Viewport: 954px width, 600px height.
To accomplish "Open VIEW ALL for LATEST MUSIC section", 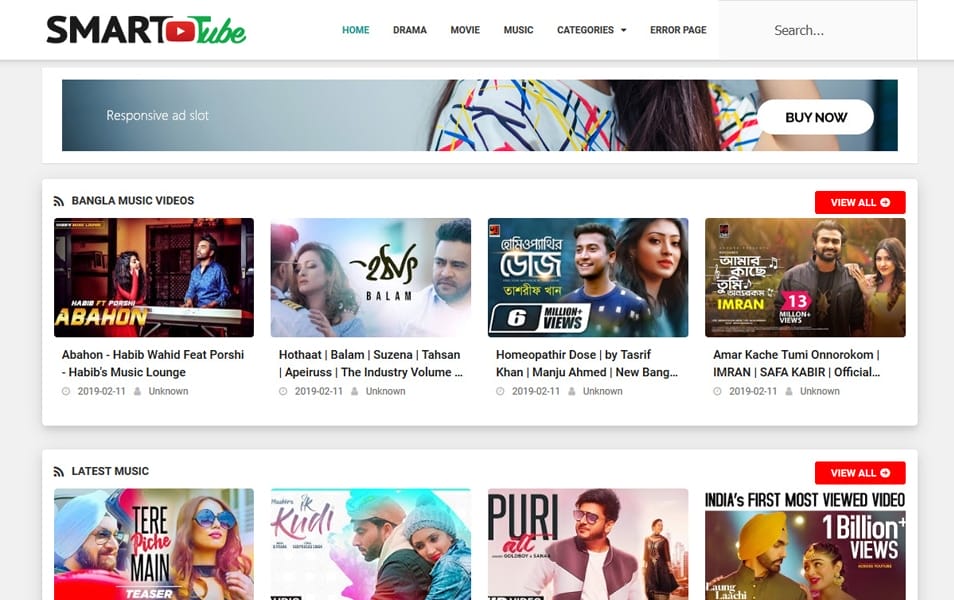I will [859, 472].
